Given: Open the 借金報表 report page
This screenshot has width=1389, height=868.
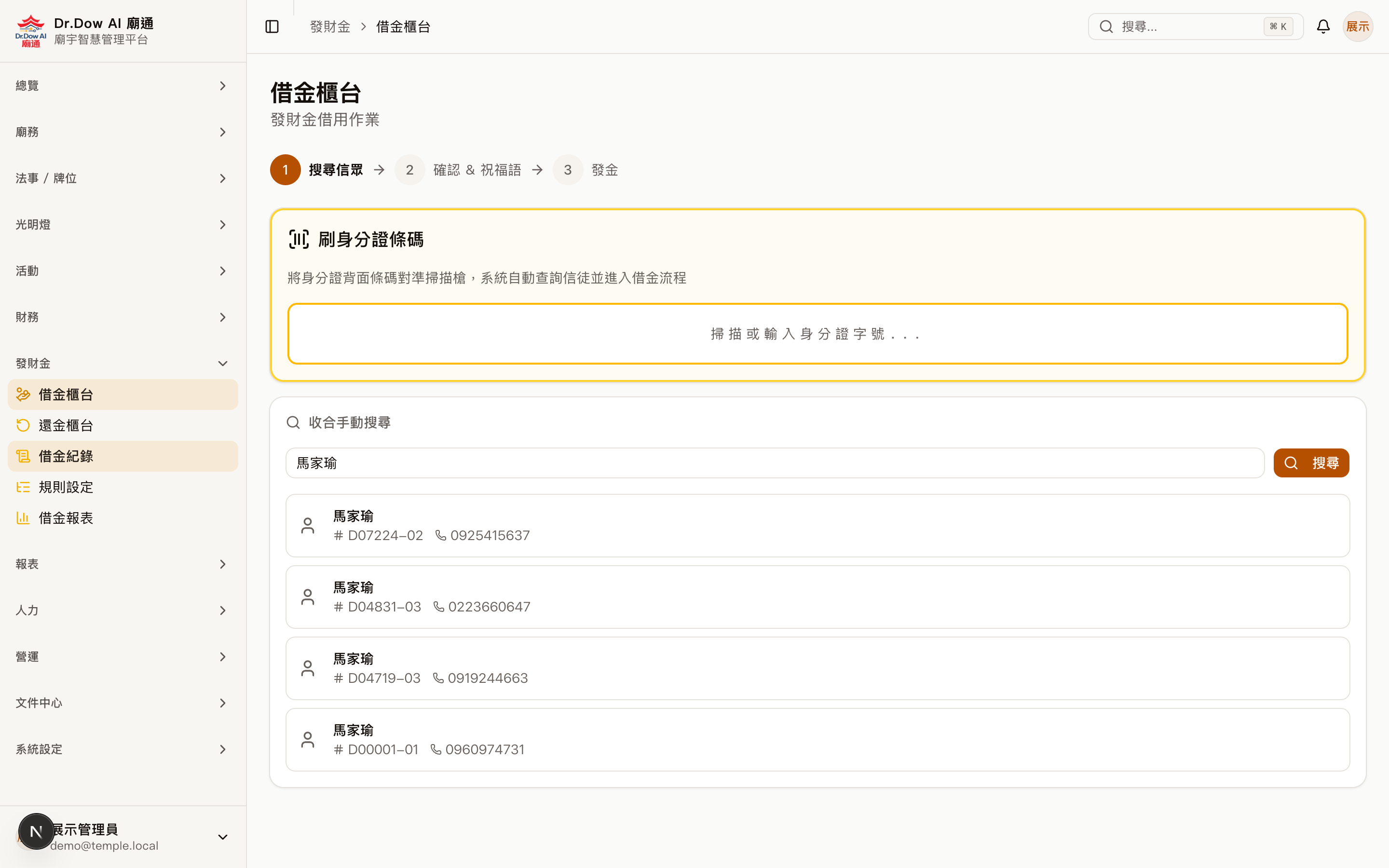Looking at the screenshot, I should point(66,517).
